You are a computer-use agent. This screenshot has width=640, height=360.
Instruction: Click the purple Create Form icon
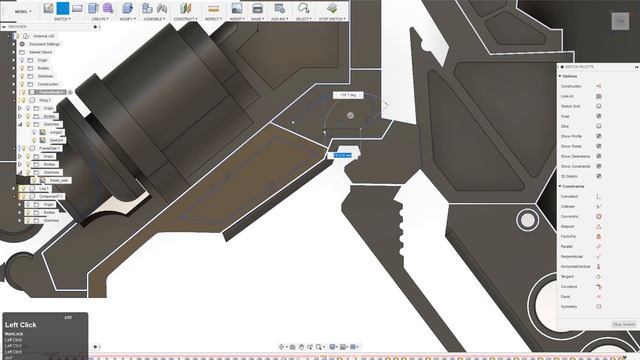(108, 8)
